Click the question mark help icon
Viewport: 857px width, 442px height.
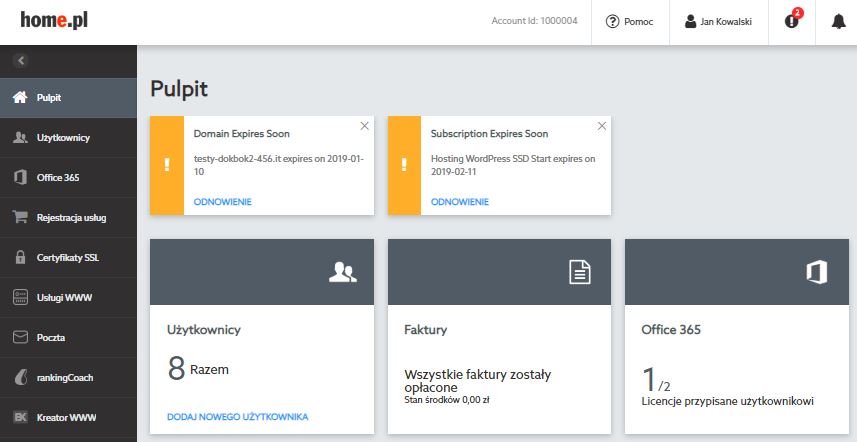(612, 22)
